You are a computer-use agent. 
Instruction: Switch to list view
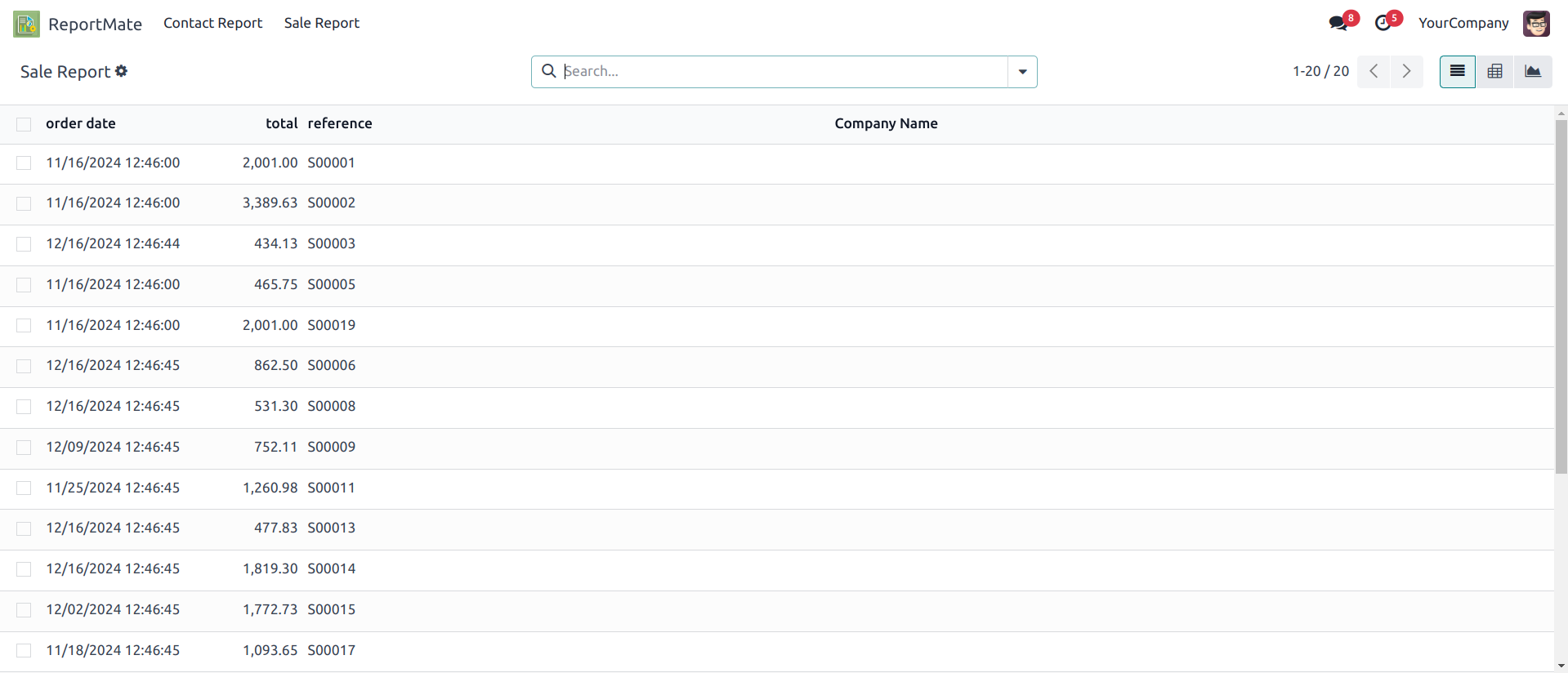1457,72
